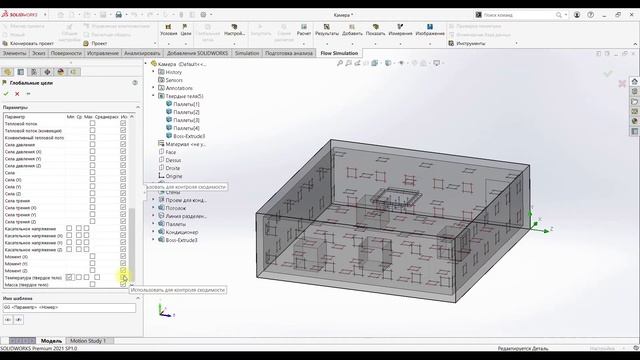This screenshot has width=640, height=360.
Task: Expand the Boss-Extrude3 feature node
Action: pyautogui.click(x=153, y=240)
